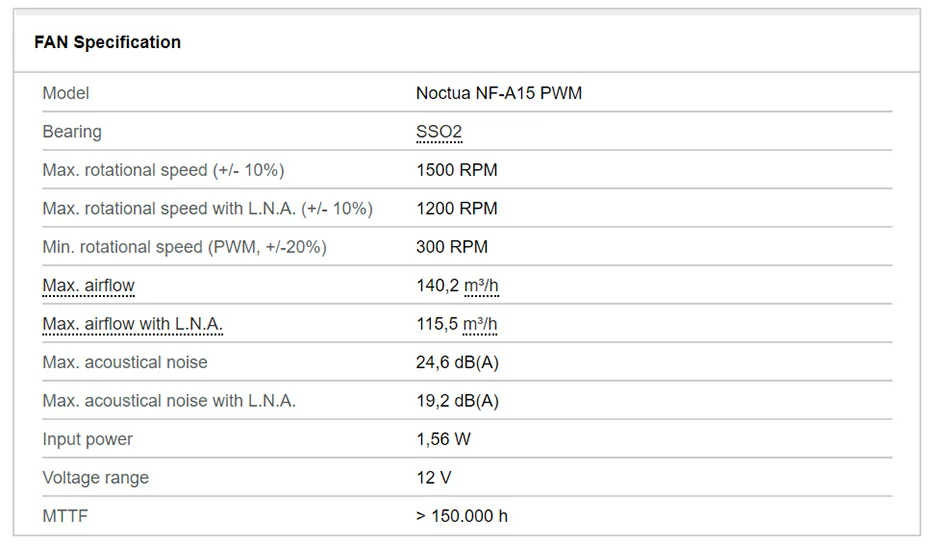Open the Max. airflow with L.N.A. term
The width and height of the screenshot is (930, 545).
click(x=132, y=324)
